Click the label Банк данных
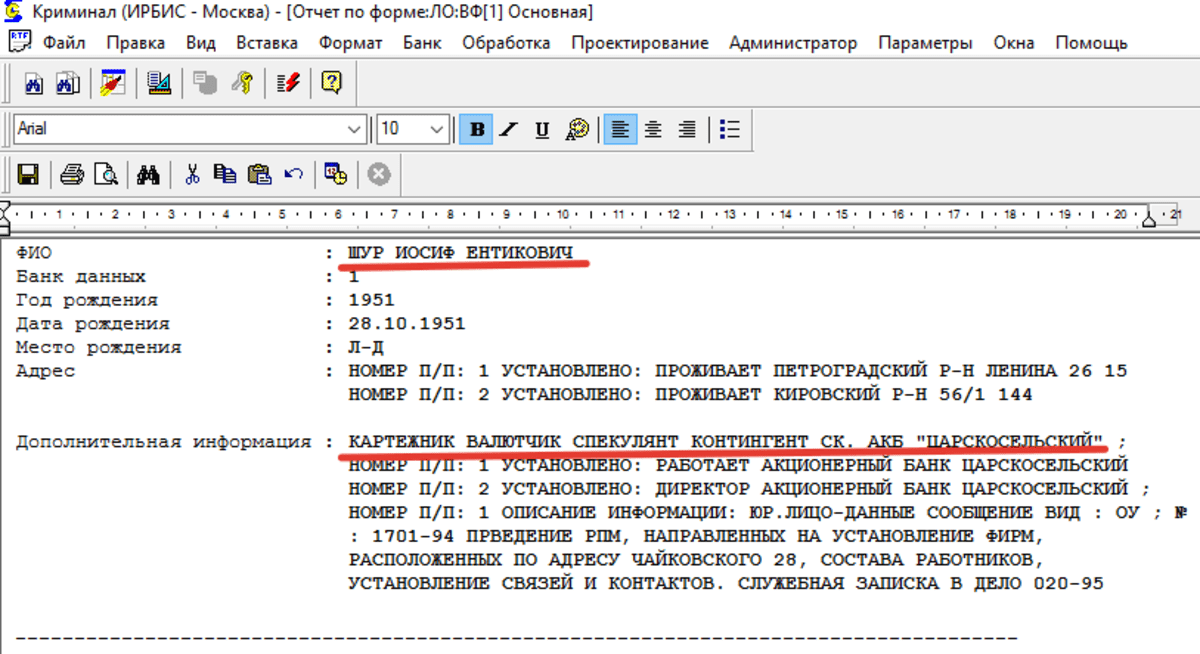The image size is (1200, 654). coord(80,277)
